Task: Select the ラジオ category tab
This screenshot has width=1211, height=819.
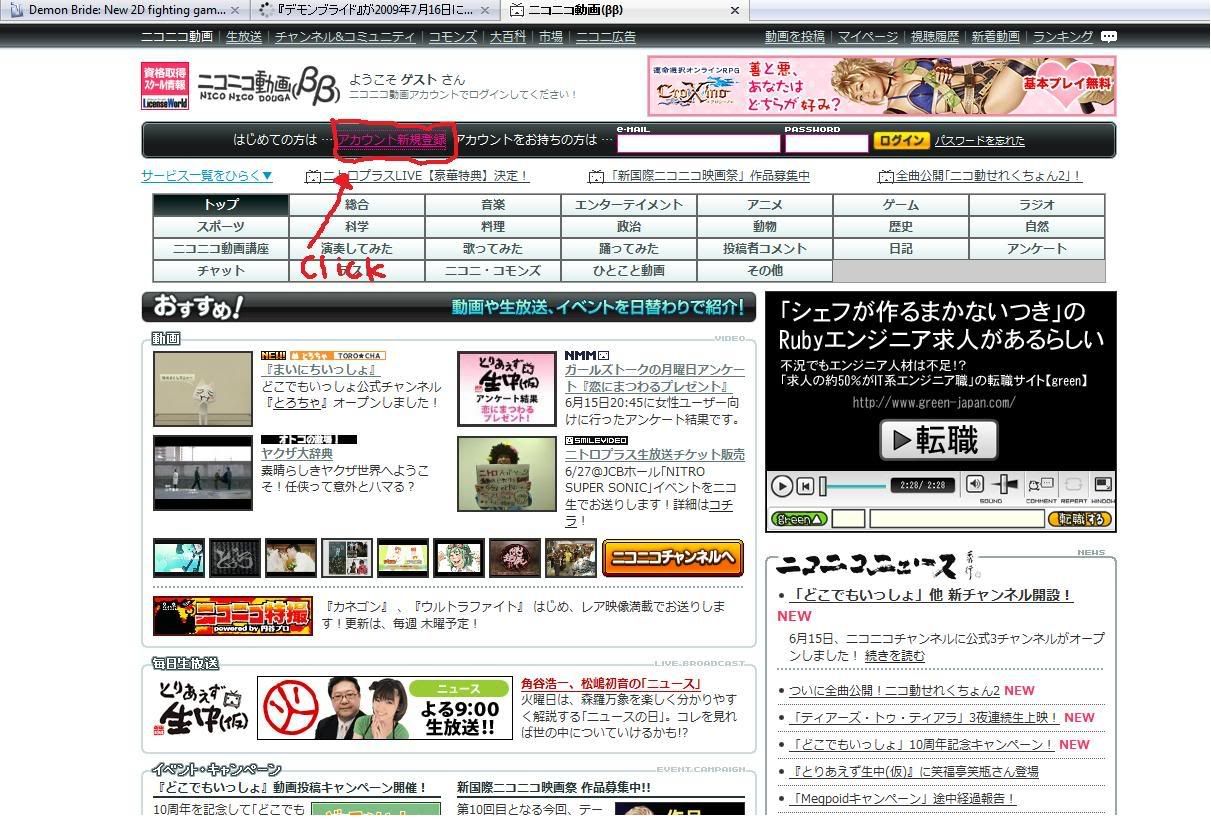Action: [1037, 205]
